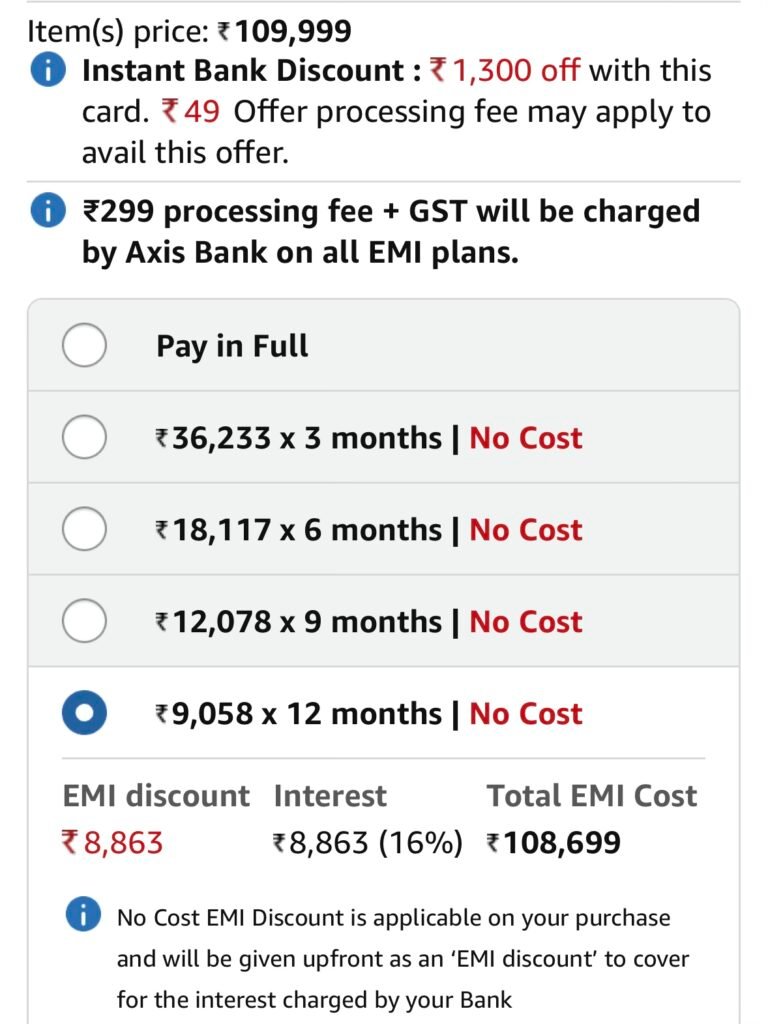The image size is (768, 1024).
Task: Click the Total EMI Cost ₹108,699 value
Action: pos(554,842)
